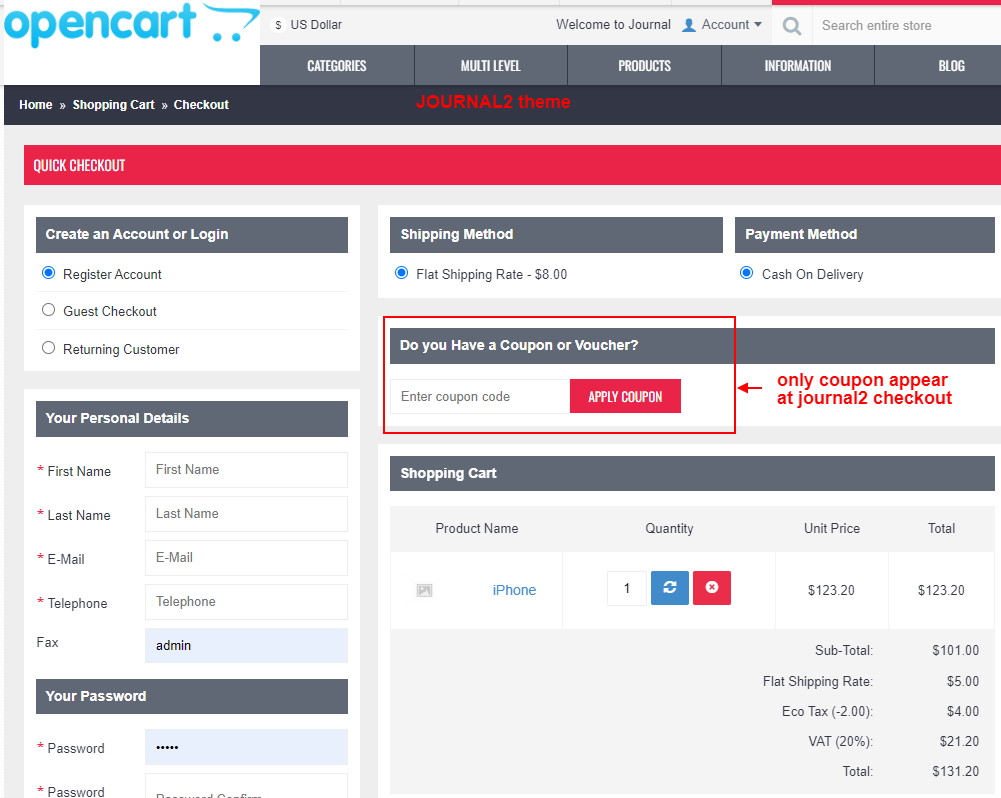Open the Products navigation dropdown

[644, 65]
